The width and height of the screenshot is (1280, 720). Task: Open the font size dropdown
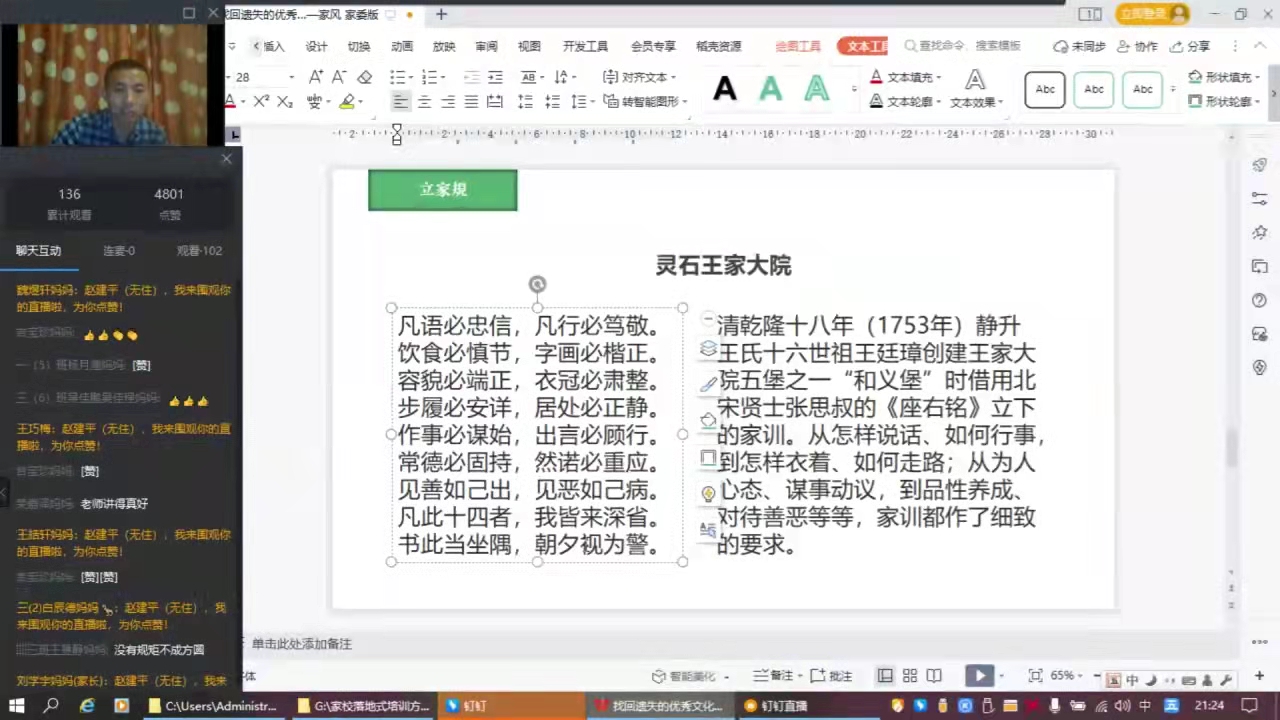pyautogui.click(x=291, y=77)
